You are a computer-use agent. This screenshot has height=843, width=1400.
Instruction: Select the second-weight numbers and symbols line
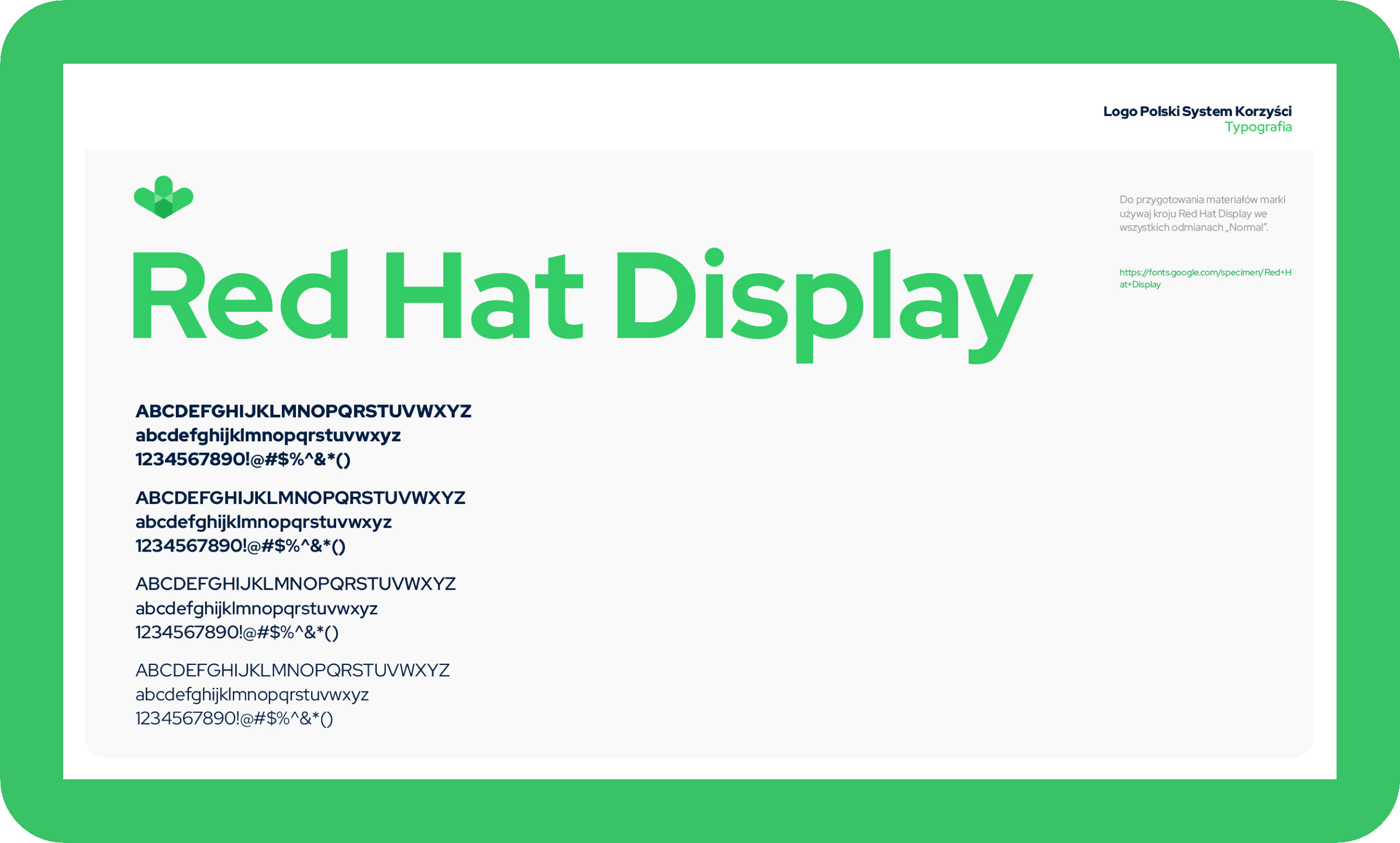pos(240,546)
